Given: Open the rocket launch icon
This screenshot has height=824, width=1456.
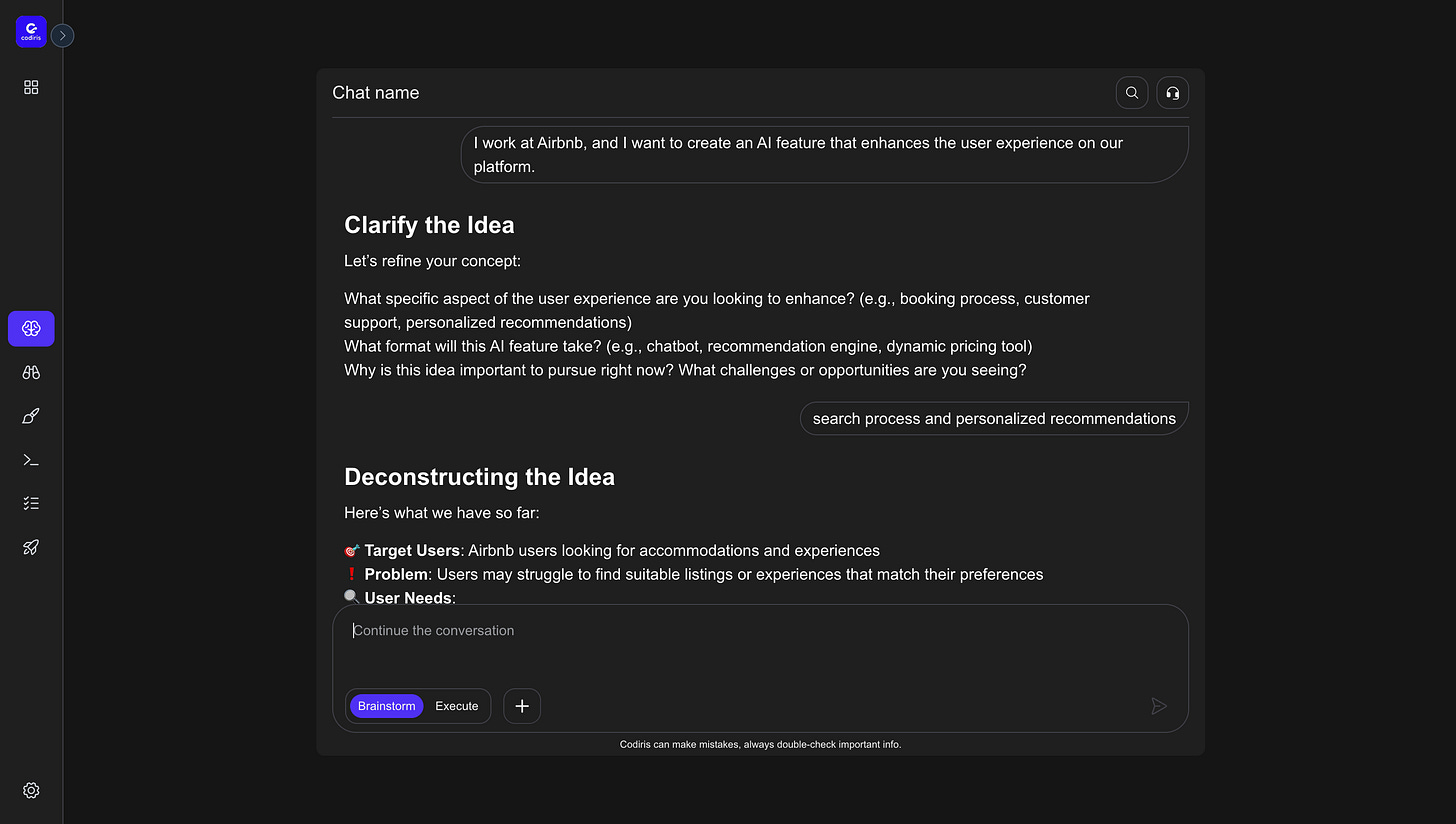Looking at the screenshot, I should 31,547.
